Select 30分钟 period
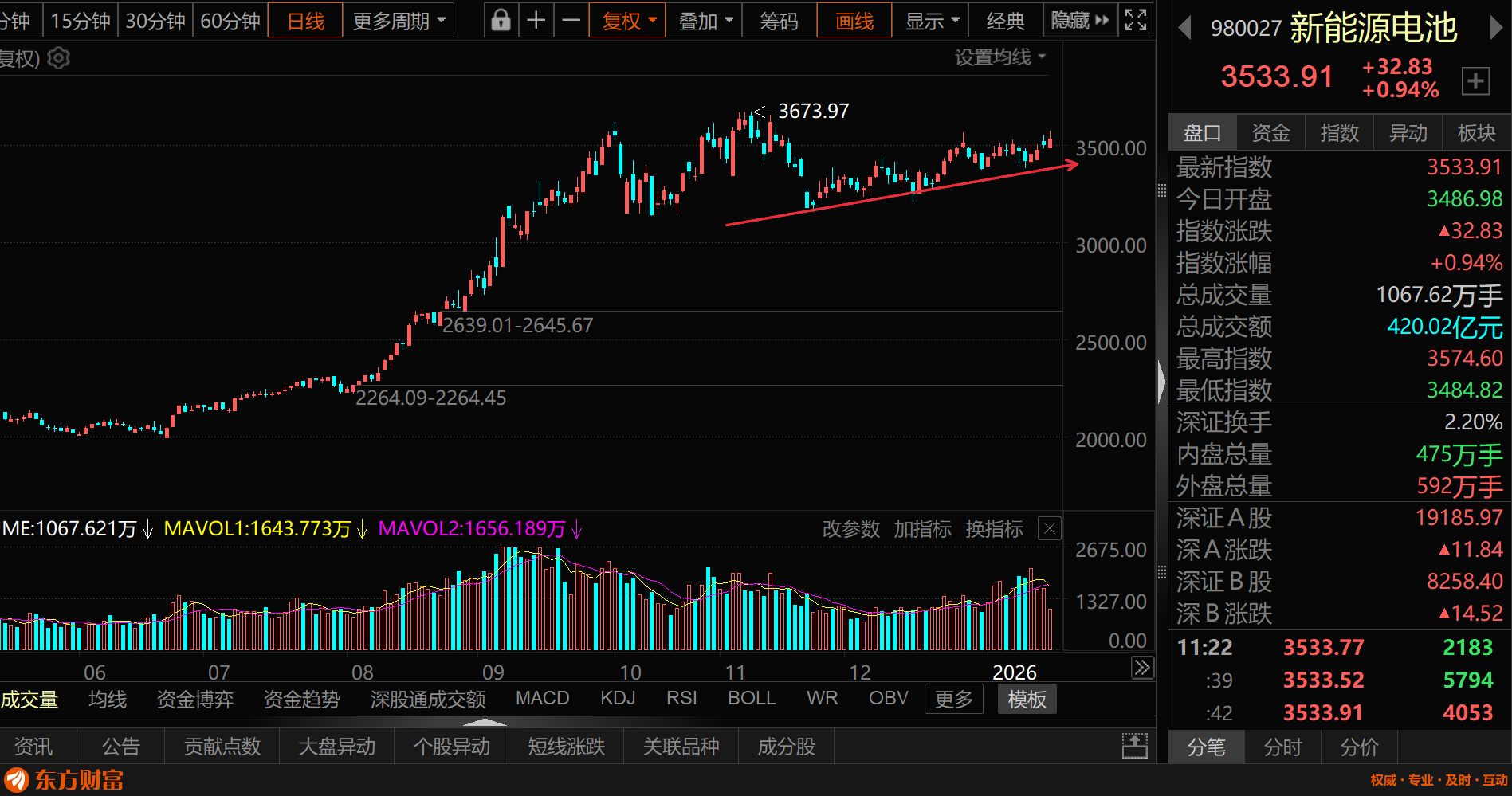1512x796 pixels. coord(155,21)
